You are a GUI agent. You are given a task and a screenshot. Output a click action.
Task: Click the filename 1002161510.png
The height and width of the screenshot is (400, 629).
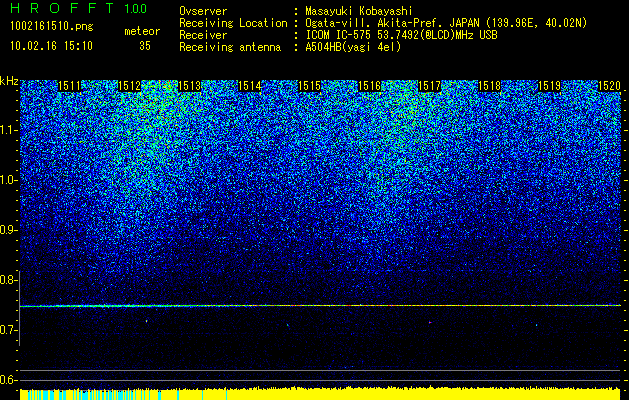[x=52, y=27]
